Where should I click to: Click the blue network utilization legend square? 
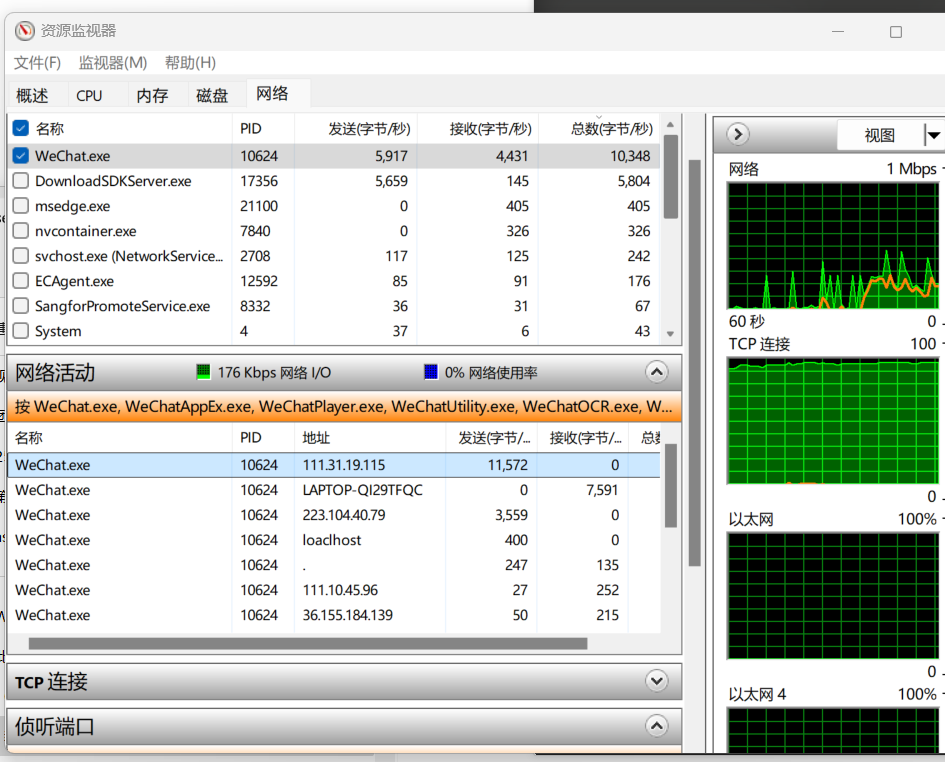tap(431, 372)
